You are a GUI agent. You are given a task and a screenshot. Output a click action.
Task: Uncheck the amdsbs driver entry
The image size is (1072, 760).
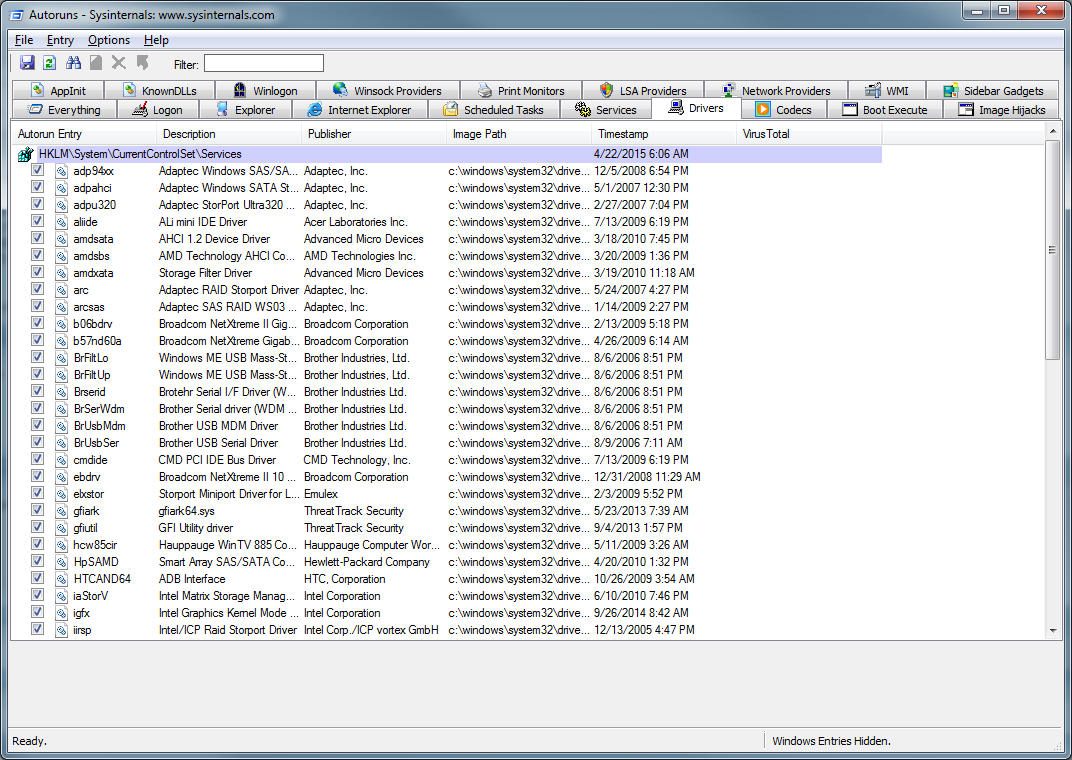pos(38,255)
